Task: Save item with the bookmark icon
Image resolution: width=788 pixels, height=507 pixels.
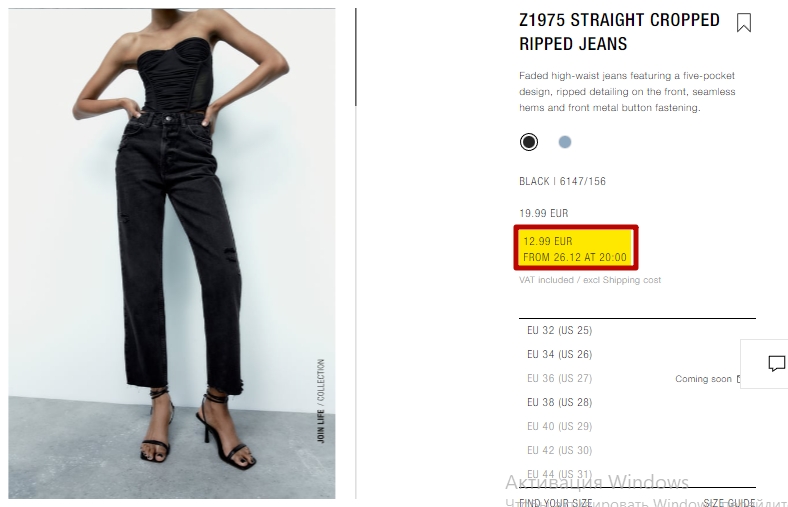Action: pyautogui.click(x=744, y=23)
